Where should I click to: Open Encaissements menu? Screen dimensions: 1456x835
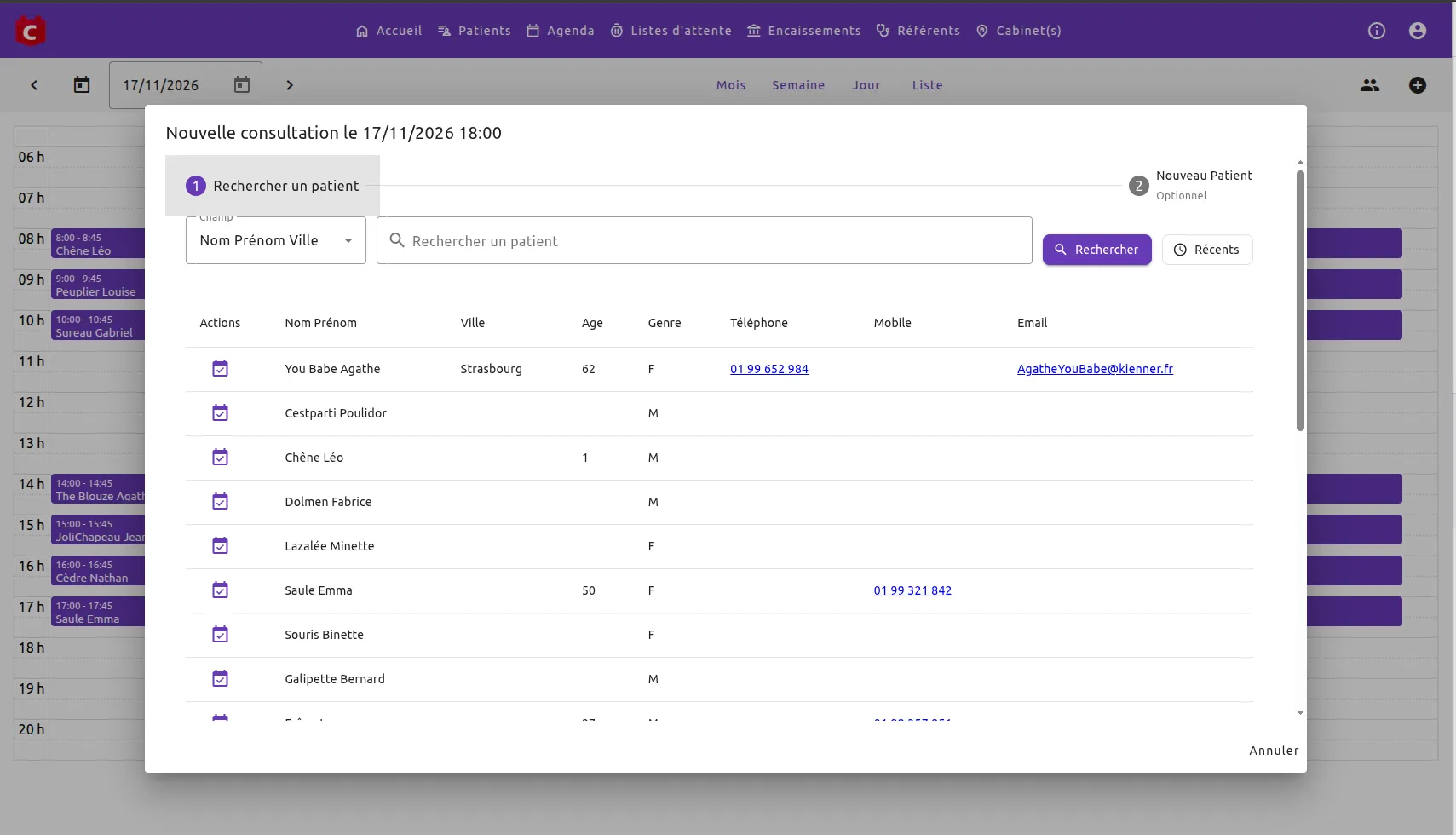coord(803,31)
